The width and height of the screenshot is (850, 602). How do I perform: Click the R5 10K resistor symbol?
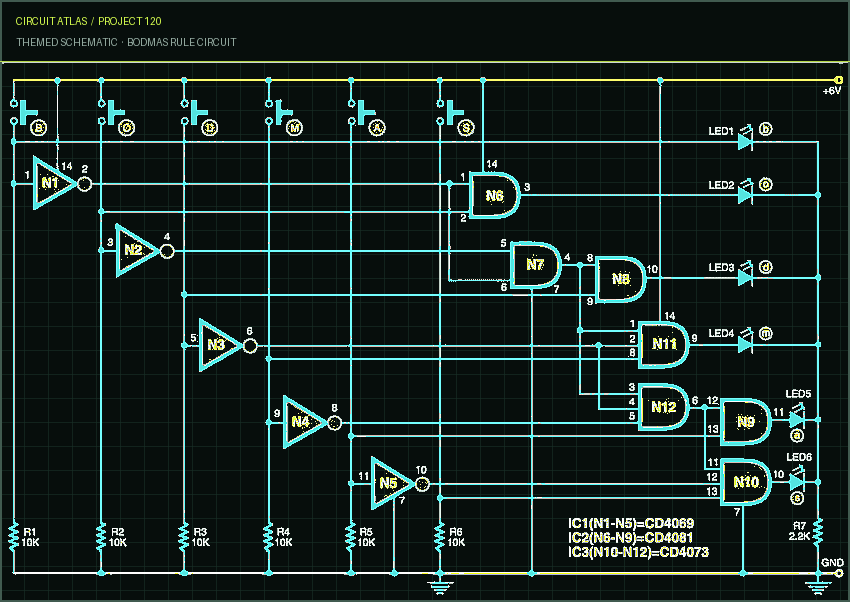click(351, 536)
